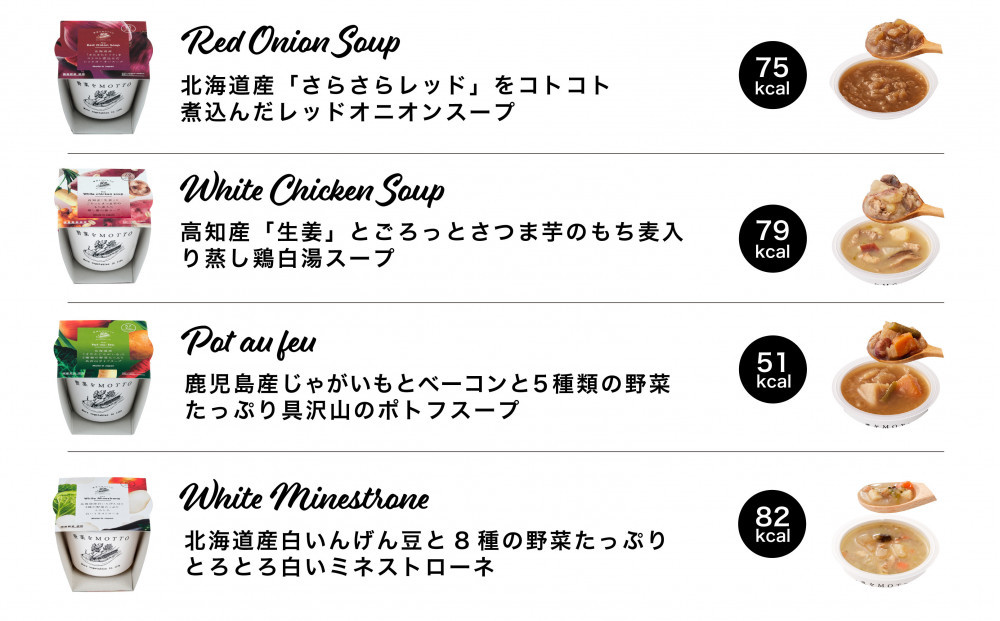Viewport: 1000px width, 621px height.
Task: Click the 51 kcal badge
Action: click(772, 370)
